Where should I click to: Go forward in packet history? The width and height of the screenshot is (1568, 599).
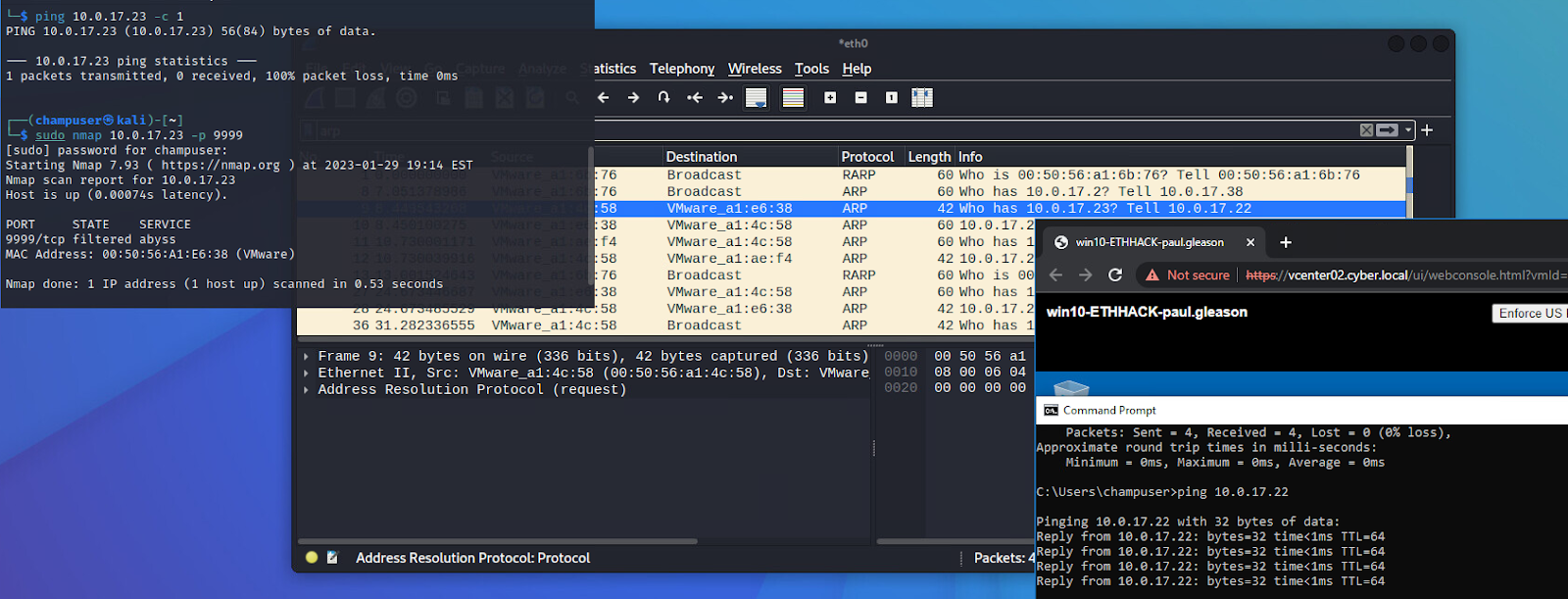[x=633, y=97]
